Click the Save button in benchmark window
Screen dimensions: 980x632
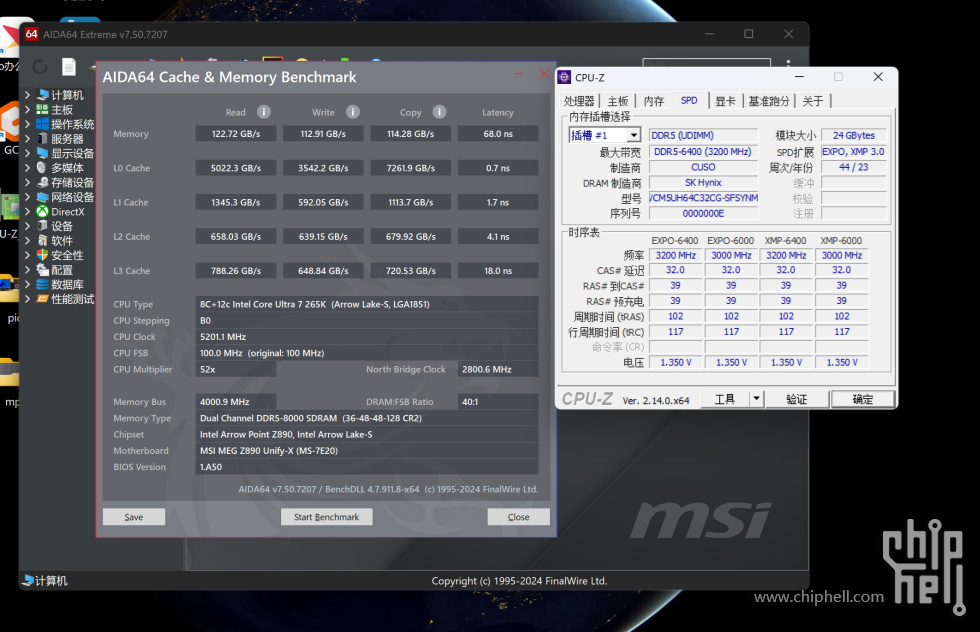134,517
